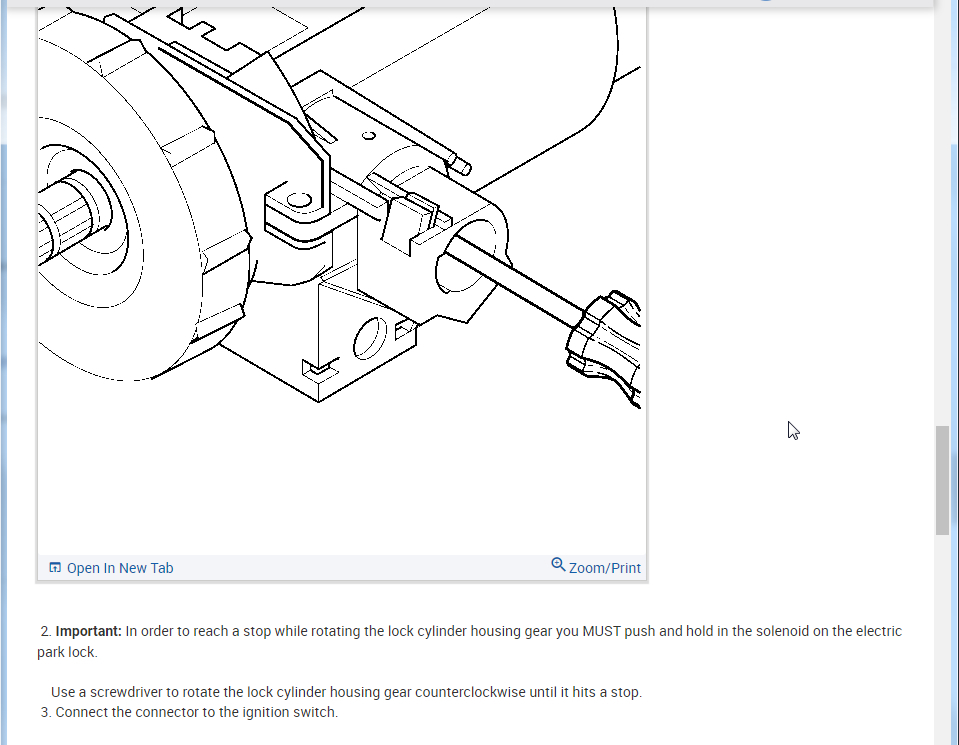Click the Zoom/Print magnifier icon
The height and width of the screenshot is (745, 959).
point(558,564)
